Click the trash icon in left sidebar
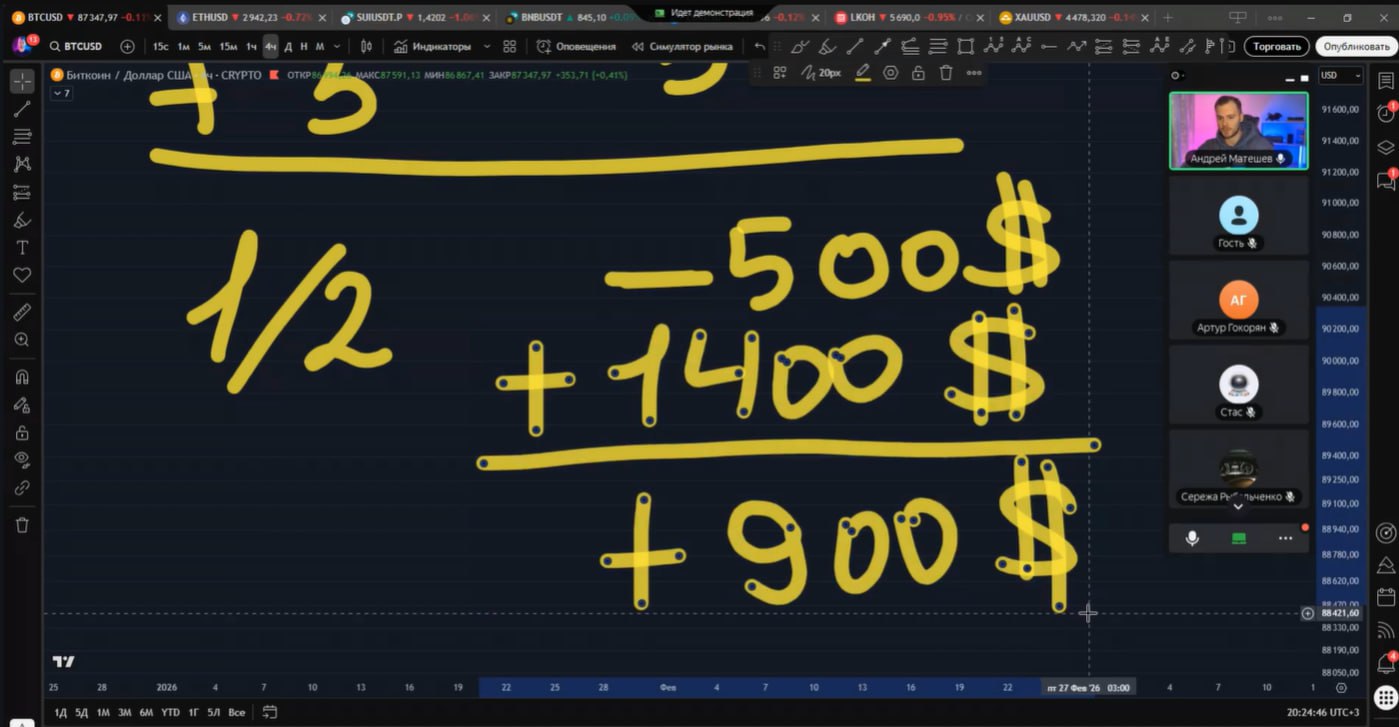 (x=22, y=525)
